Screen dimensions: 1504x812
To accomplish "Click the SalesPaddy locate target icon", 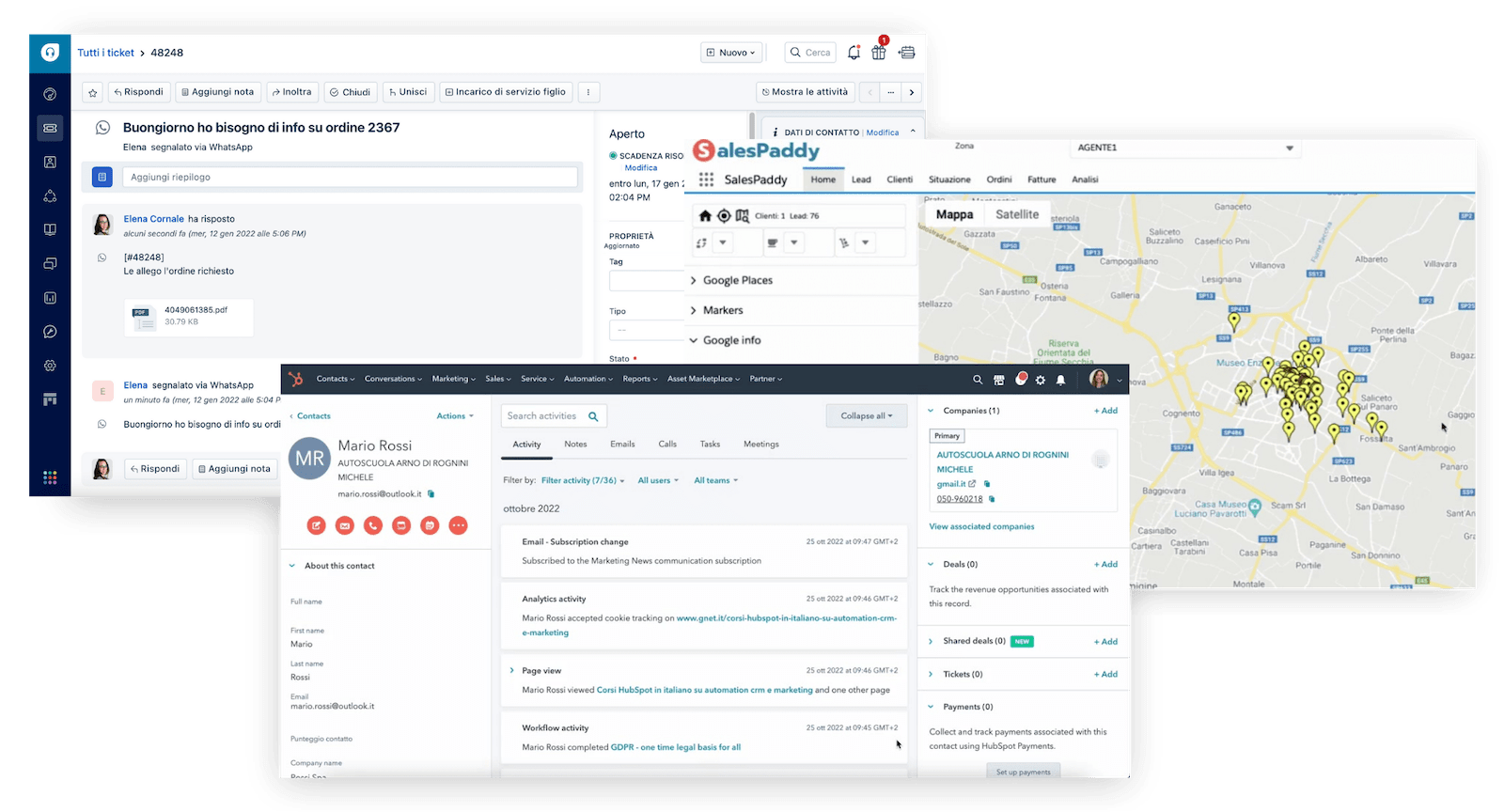I will 724,215.
